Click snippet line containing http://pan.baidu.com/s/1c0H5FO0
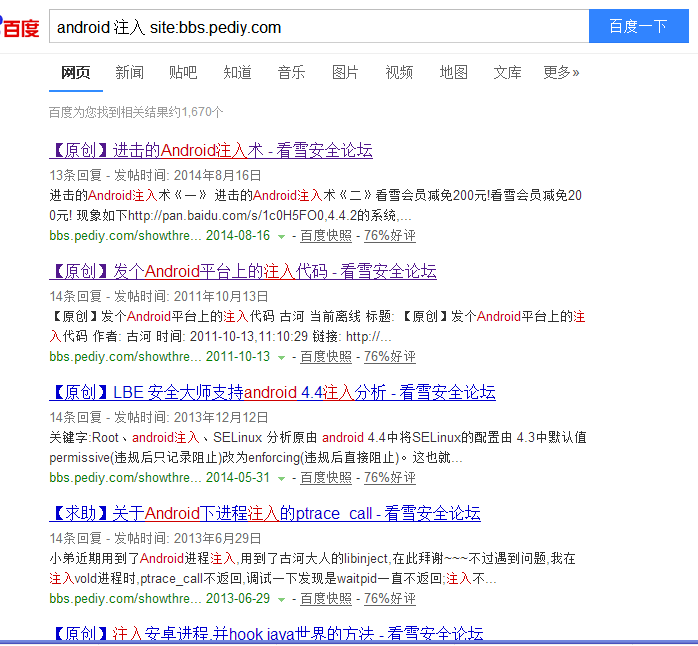The image size is (698, 646). coord(231,215)
